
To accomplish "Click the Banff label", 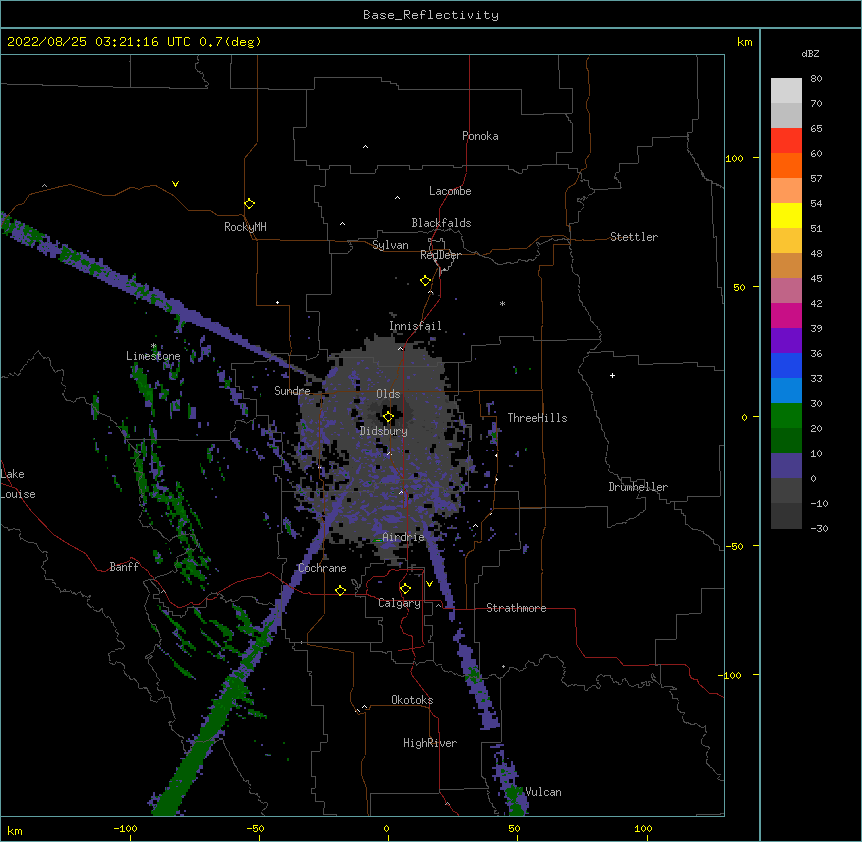I will pos(124,567).
